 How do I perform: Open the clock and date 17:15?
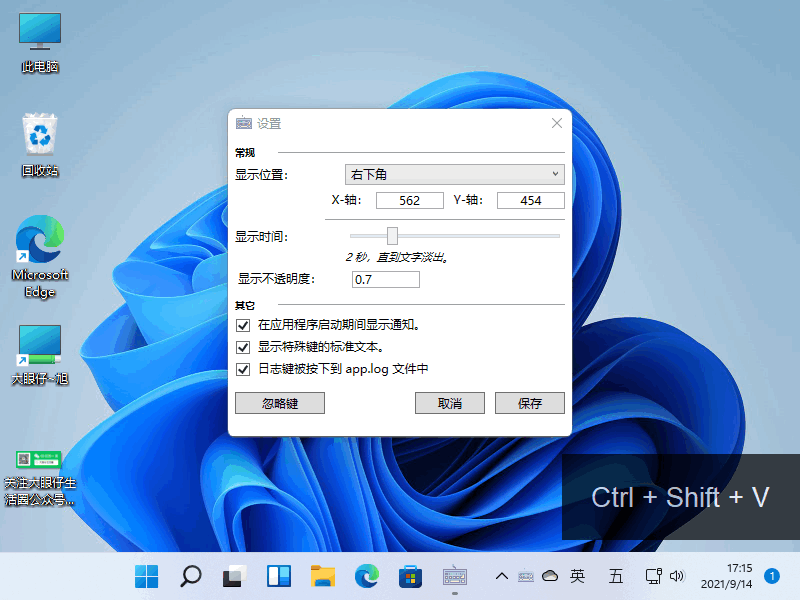point(727,577)
